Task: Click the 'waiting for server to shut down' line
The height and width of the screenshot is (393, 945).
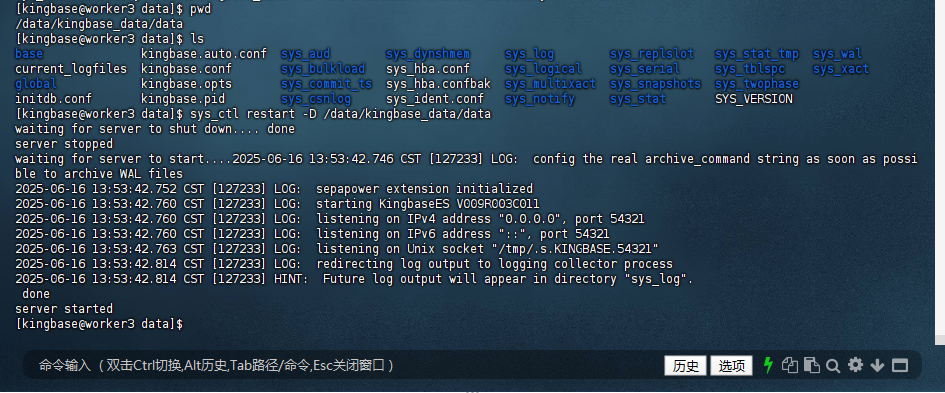Action: pyautogui.click(x=155, y=129)
